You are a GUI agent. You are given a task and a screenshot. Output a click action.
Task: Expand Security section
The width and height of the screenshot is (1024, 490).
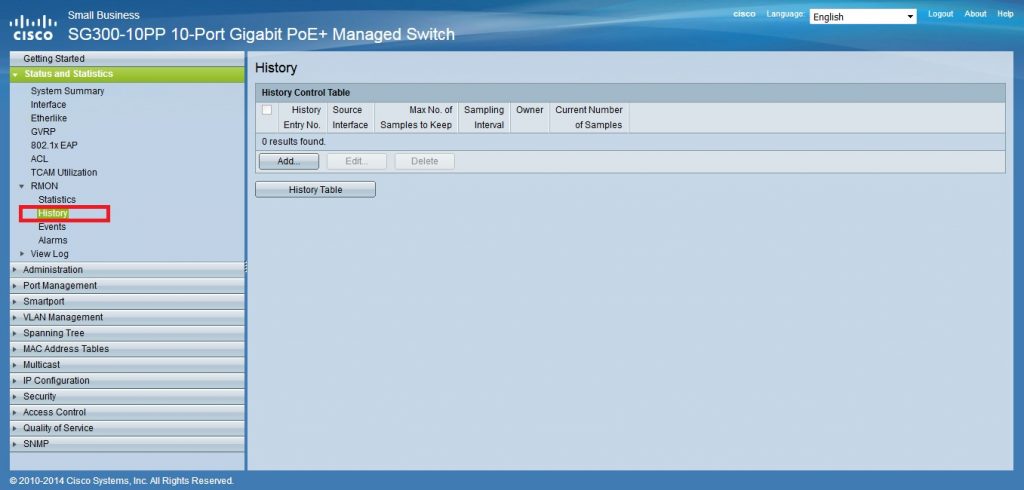pos(127,396)
